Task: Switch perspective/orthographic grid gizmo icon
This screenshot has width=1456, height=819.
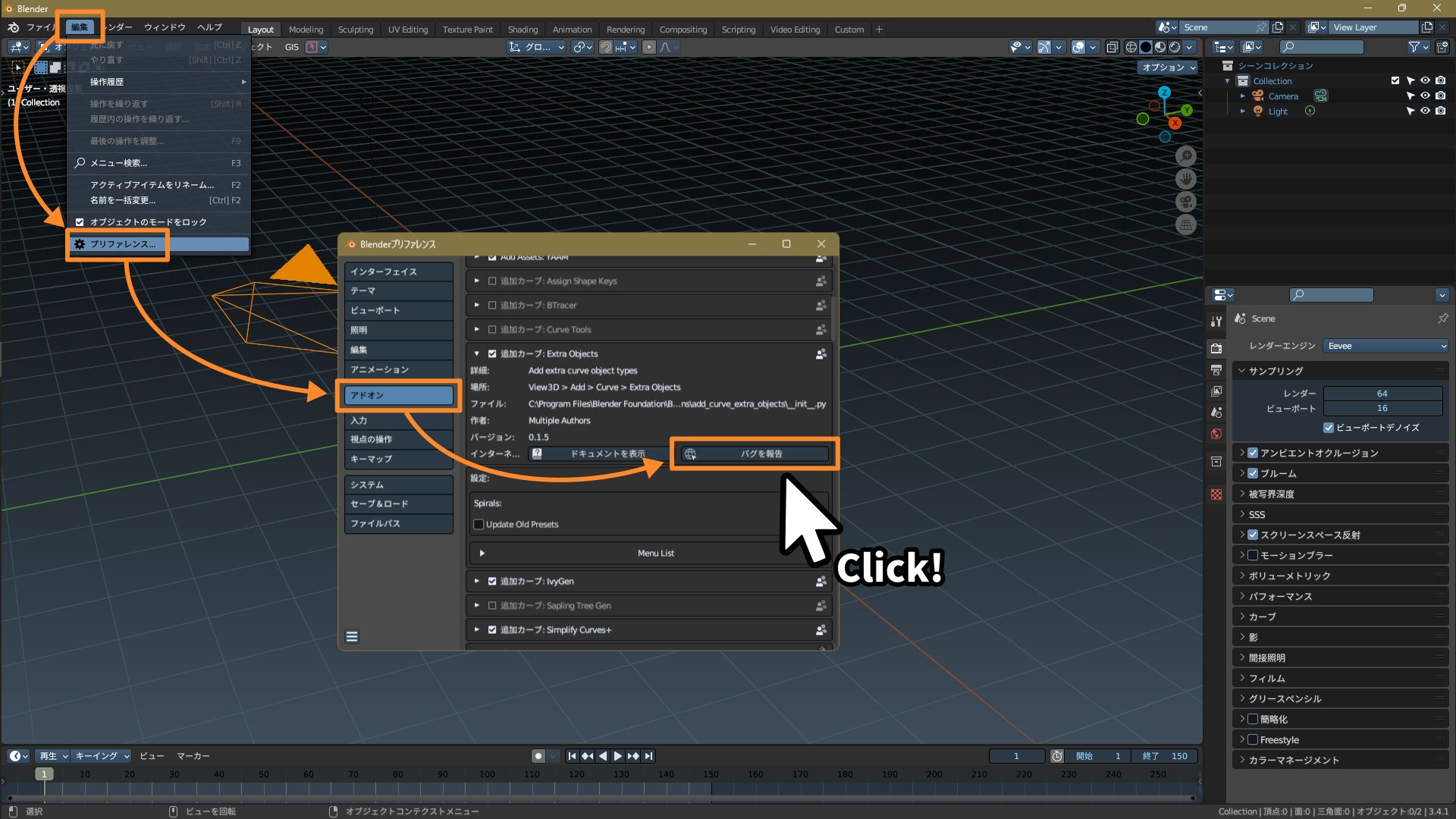Action: (x=1186, y=224)
